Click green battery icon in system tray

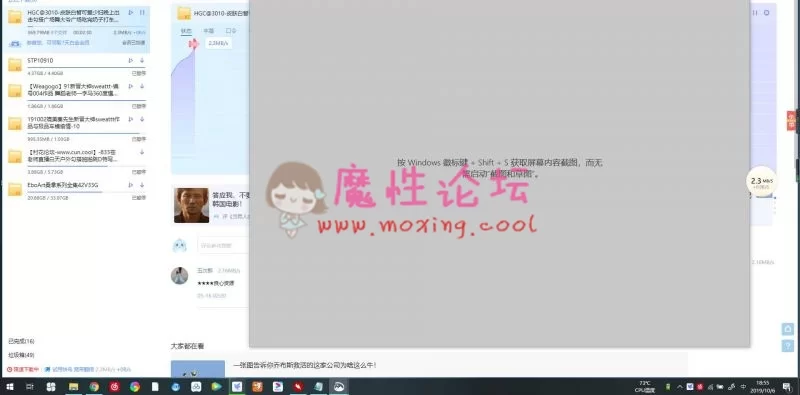[668, 387]
